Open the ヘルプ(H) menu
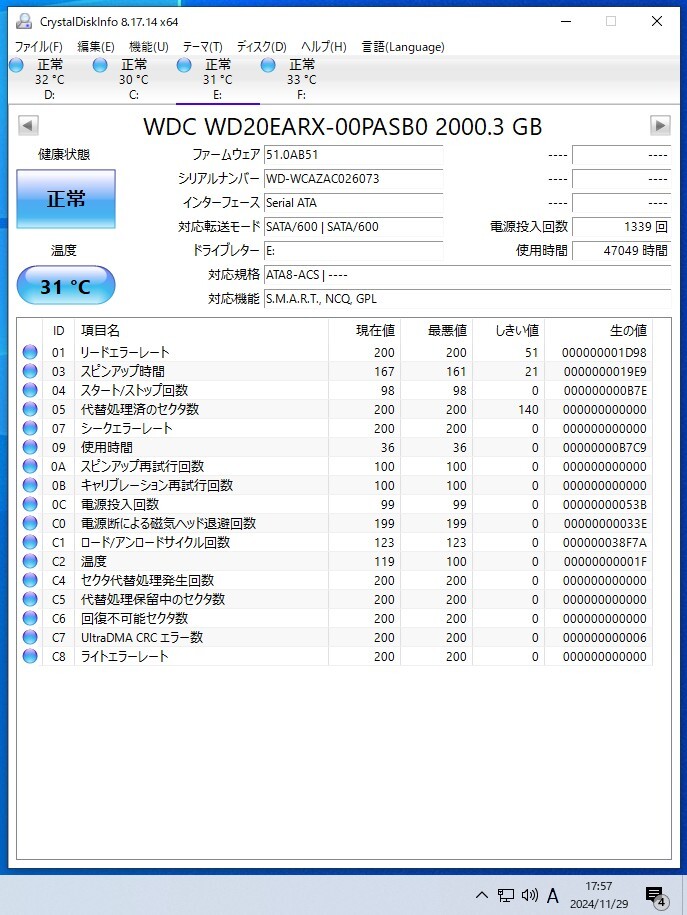This screenshot has width=687, height=915. pos(323,47)
